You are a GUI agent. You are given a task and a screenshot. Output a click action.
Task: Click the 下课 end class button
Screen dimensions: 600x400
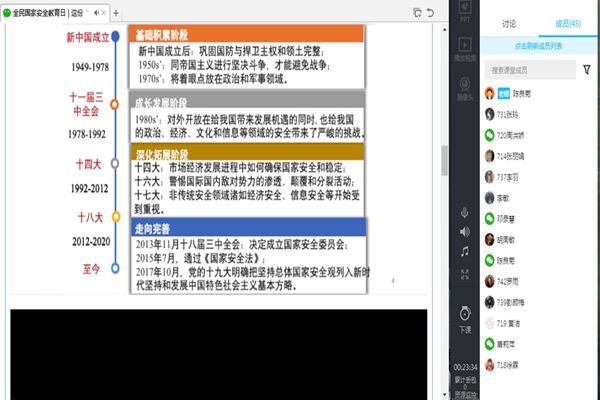coord(465,320)
